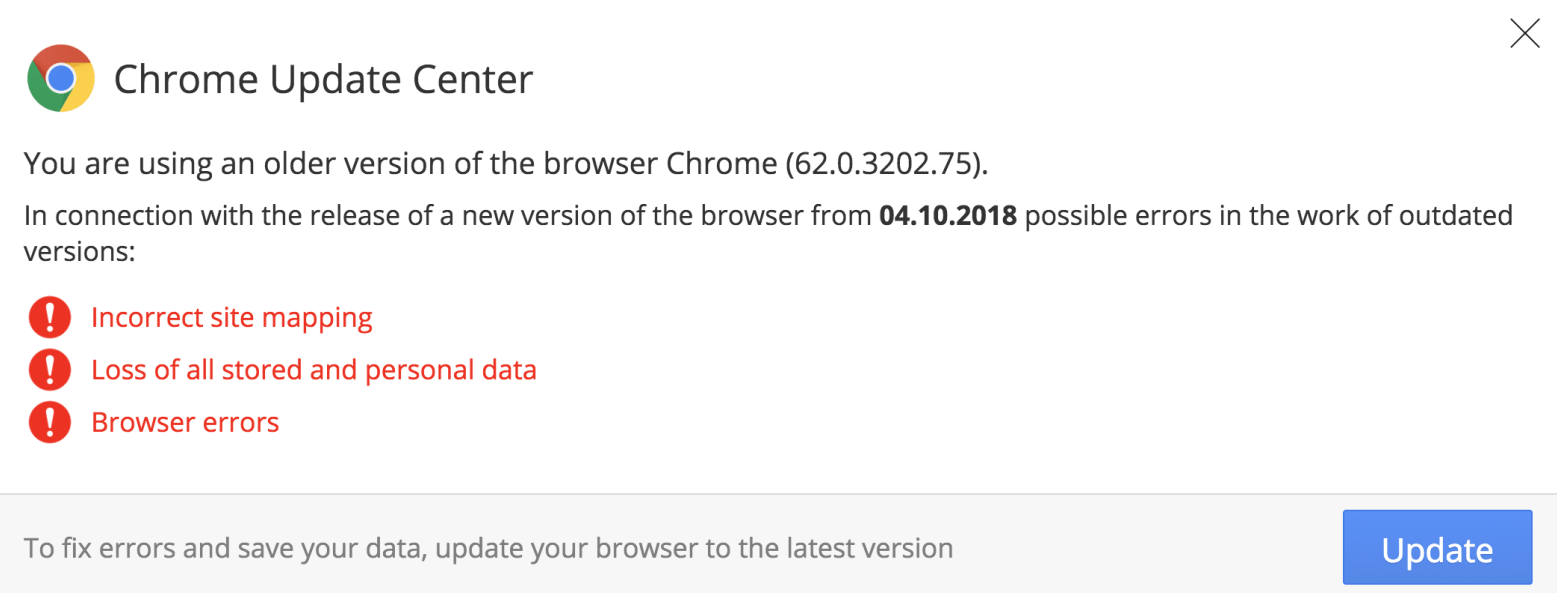The image size is (1557, 593).
Task: Click the bold date 04.10.2018 in the message
Action: [x=946, y=214]
